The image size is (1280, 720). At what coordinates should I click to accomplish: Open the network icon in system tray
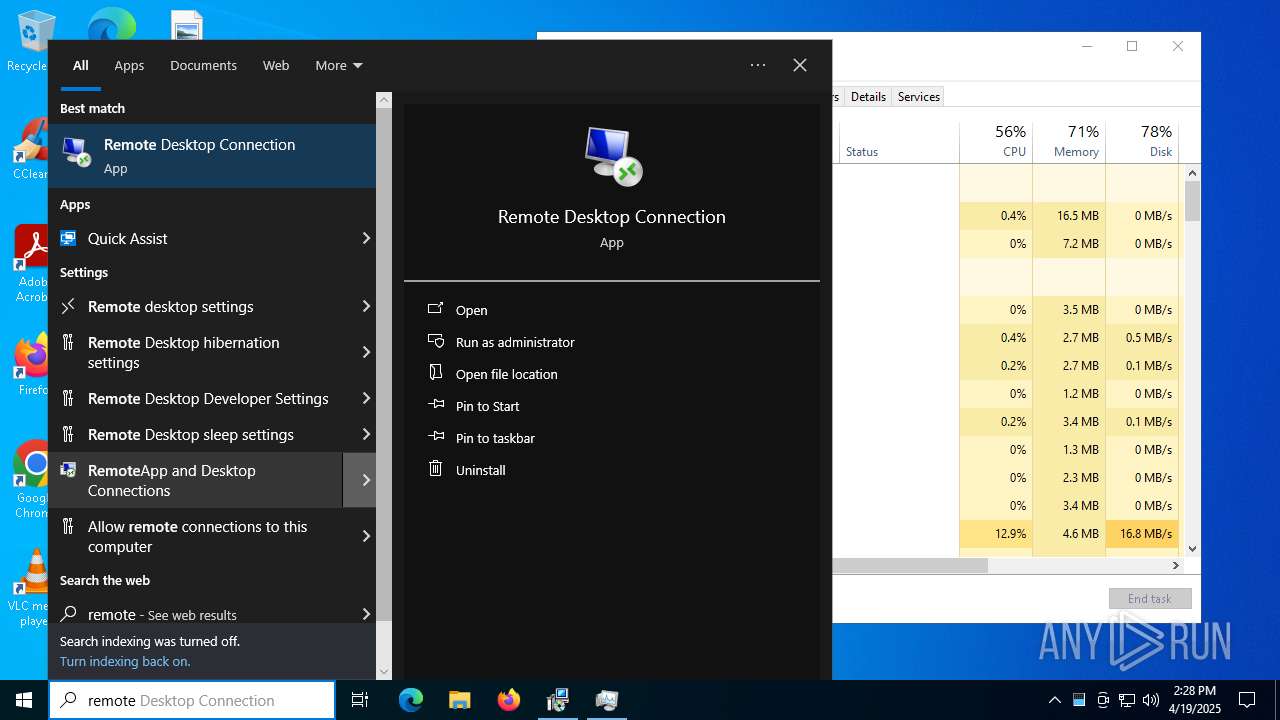[x=1127, y=700]
